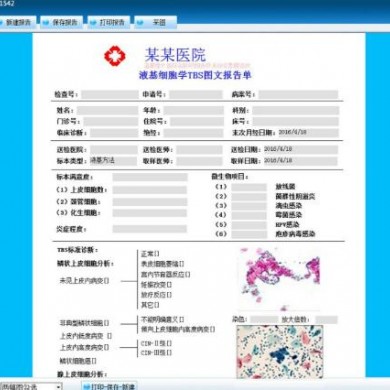Click the 科别 input field
Screen dimensions: 390x390
coord(296,110)
